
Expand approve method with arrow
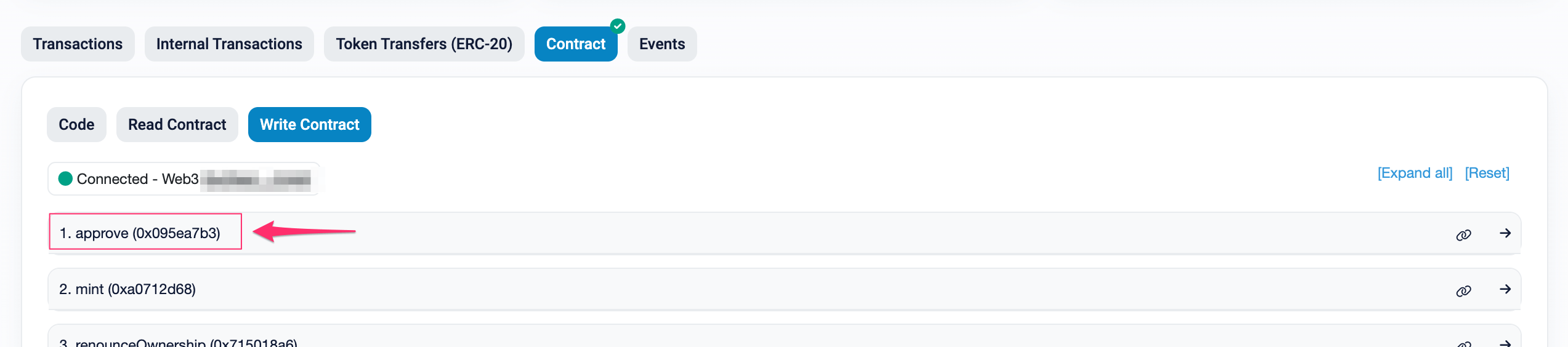[x=1505, y=233]
